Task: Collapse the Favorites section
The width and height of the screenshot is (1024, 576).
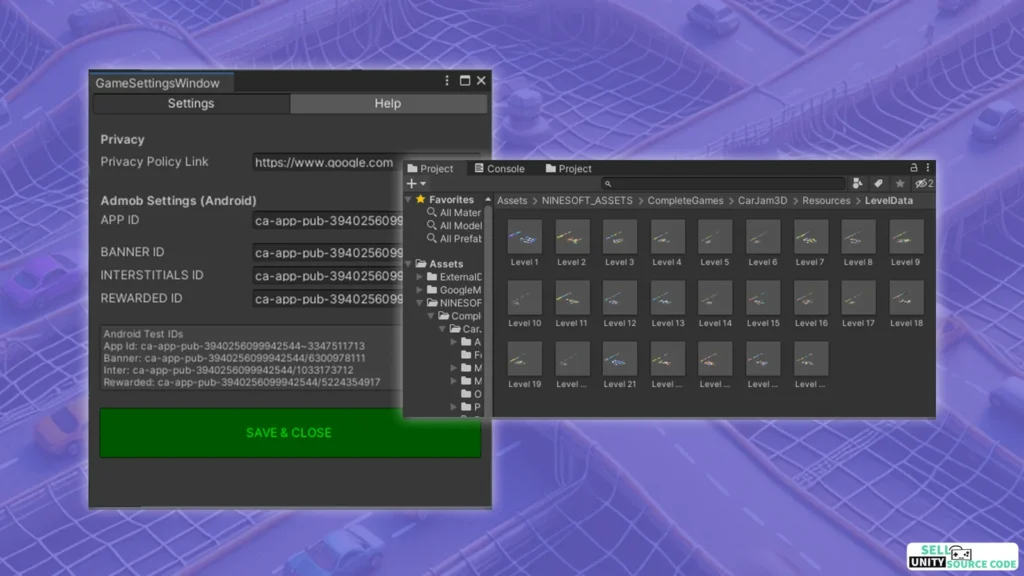Action: pos(408,199)
